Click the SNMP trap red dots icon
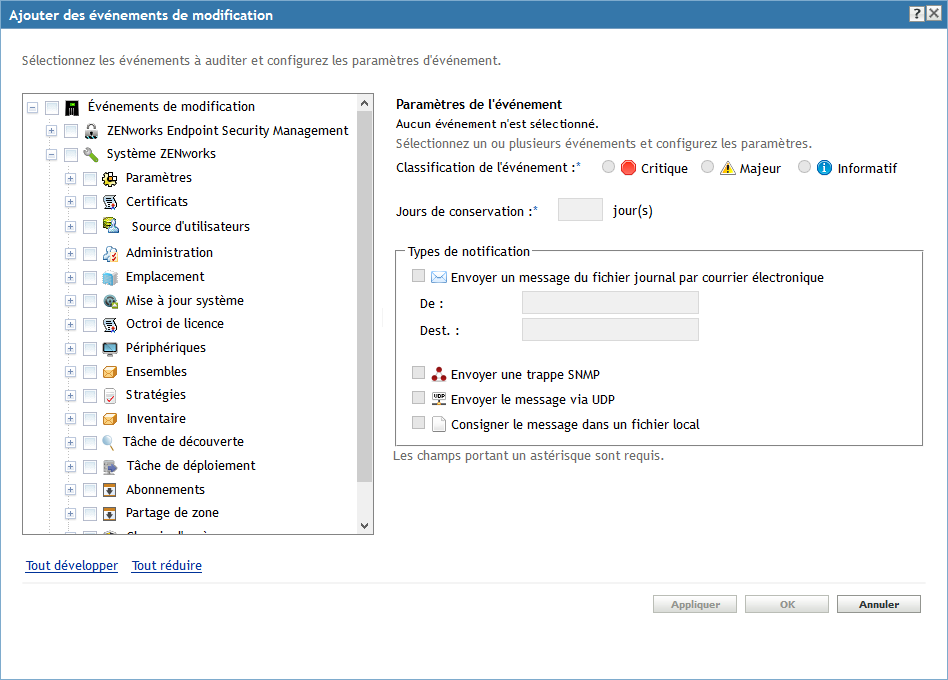Screen dimensions: 948x680 (x=439, y=374)
